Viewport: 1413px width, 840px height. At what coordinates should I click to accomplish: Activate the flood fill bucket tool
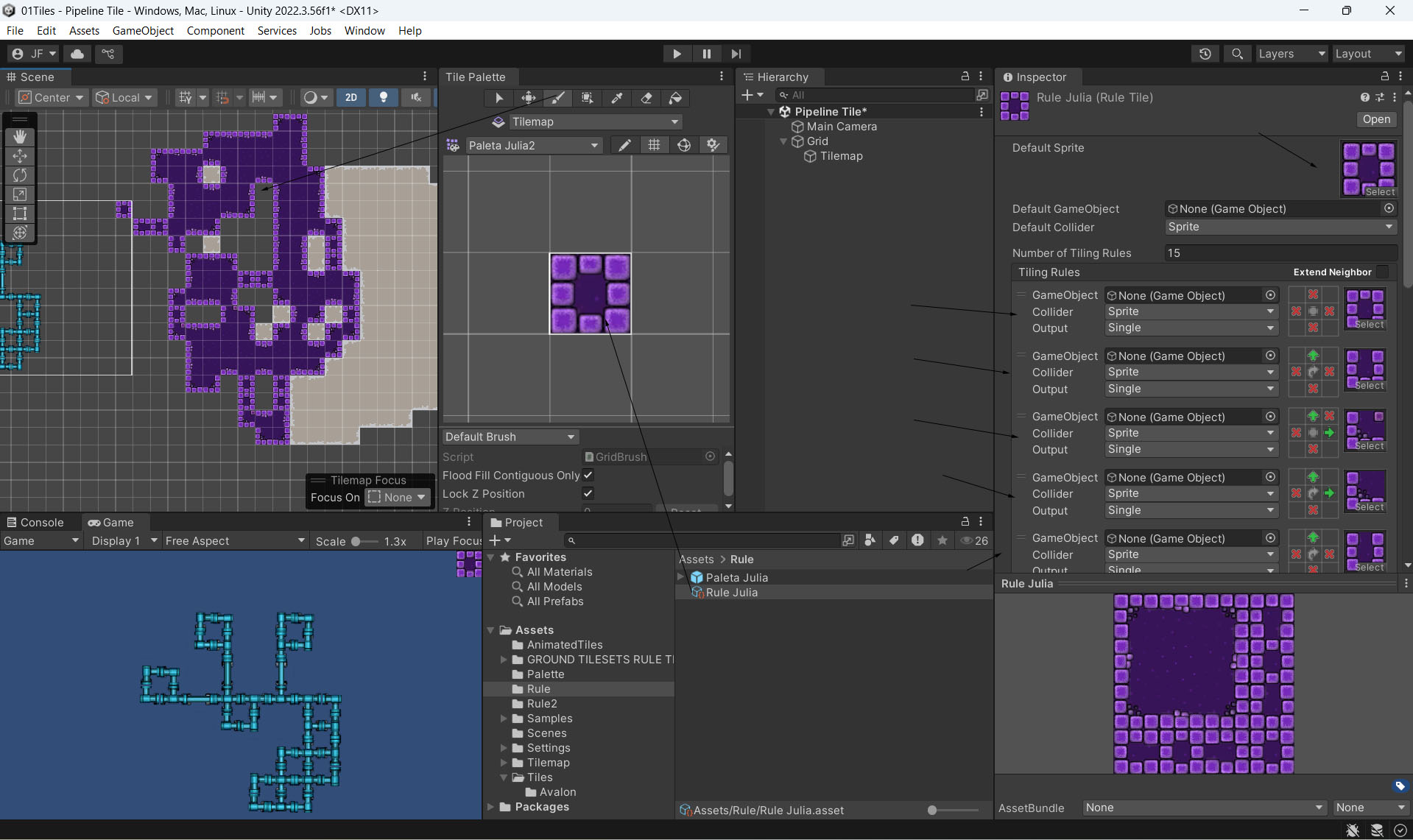(675, 98)
